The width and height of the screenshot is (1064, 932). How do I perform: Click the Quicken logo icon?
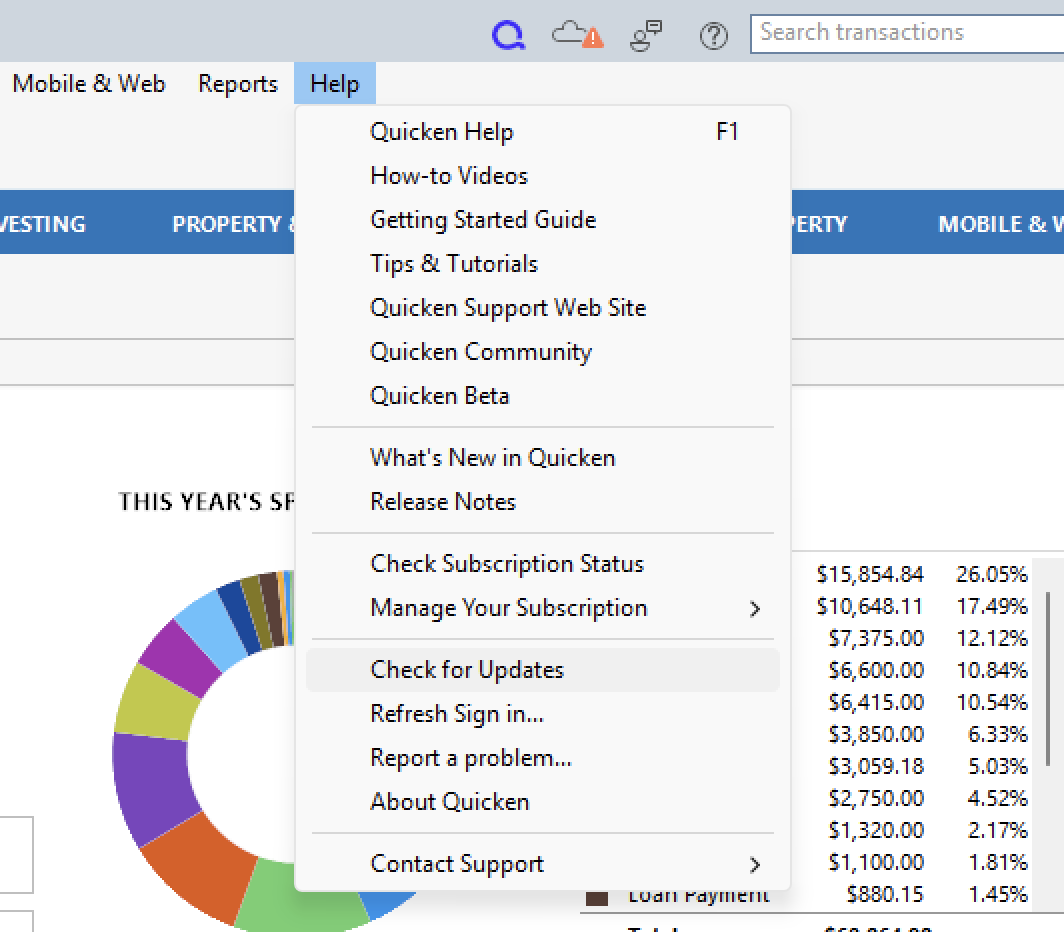tap(509, 33)
